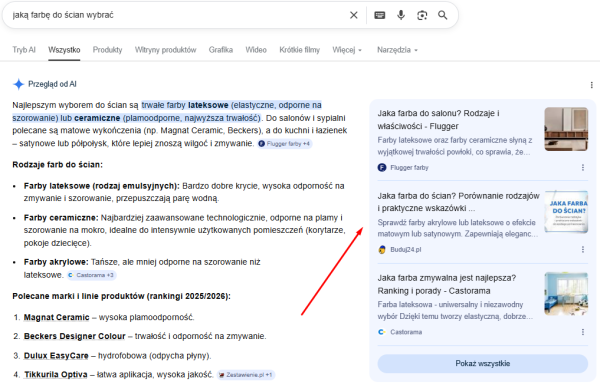600x385 pixels.
Task: Click the Castorama article room thumbnail
Action: (x=566, y=294)
